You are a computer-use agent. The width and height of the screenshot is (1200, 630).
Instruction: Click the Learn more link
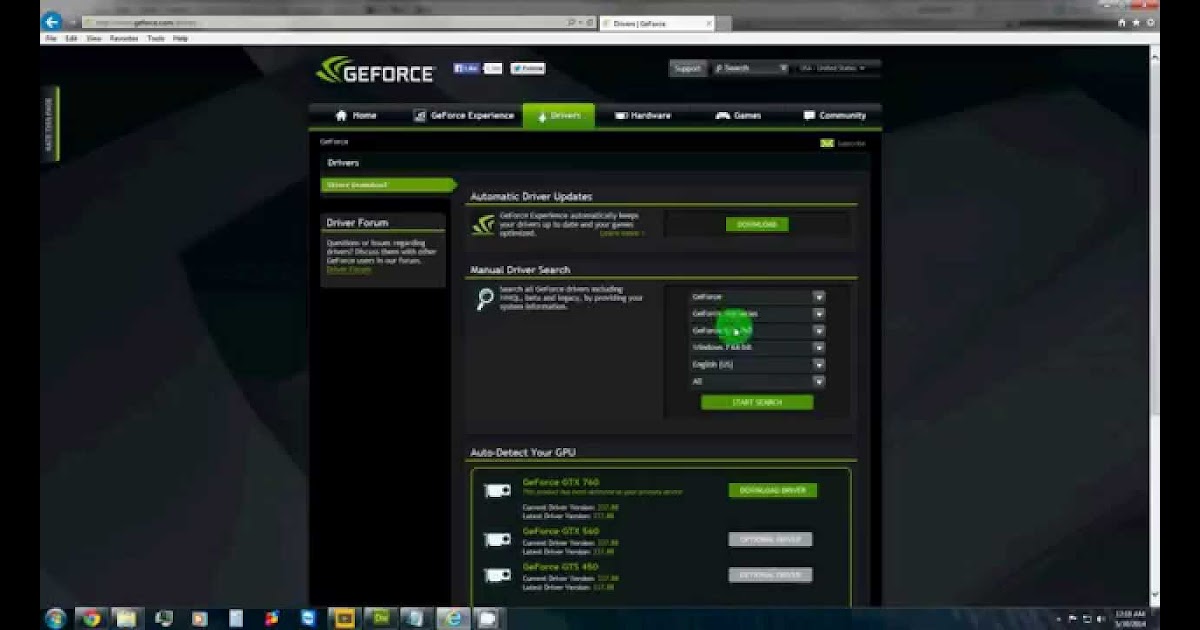pyautogui.click(x=621, y=234)
